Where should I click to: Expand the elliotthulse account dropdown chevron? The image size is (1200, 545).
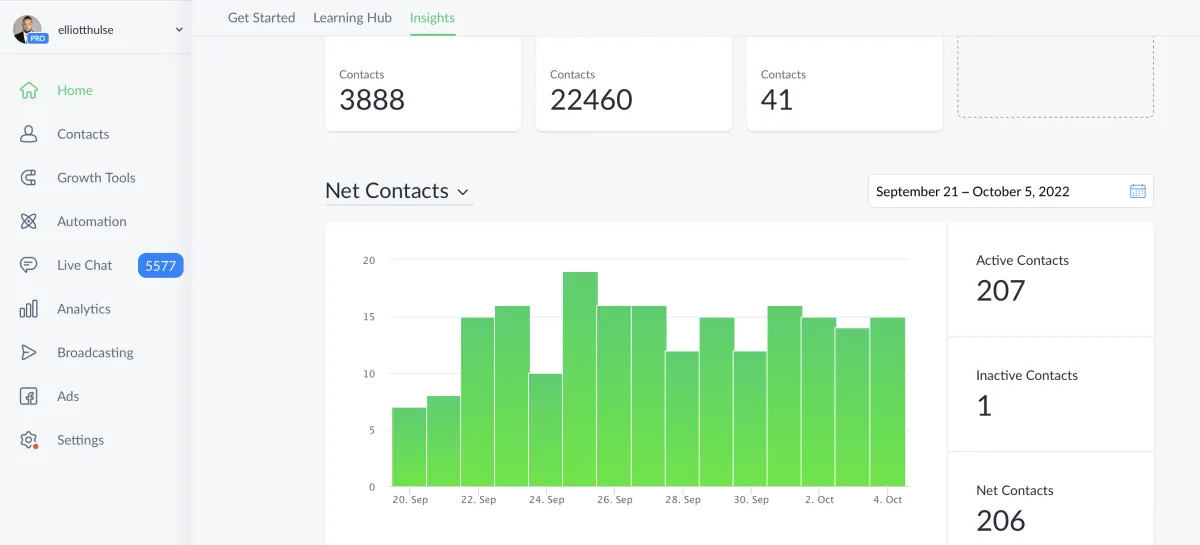179,30
